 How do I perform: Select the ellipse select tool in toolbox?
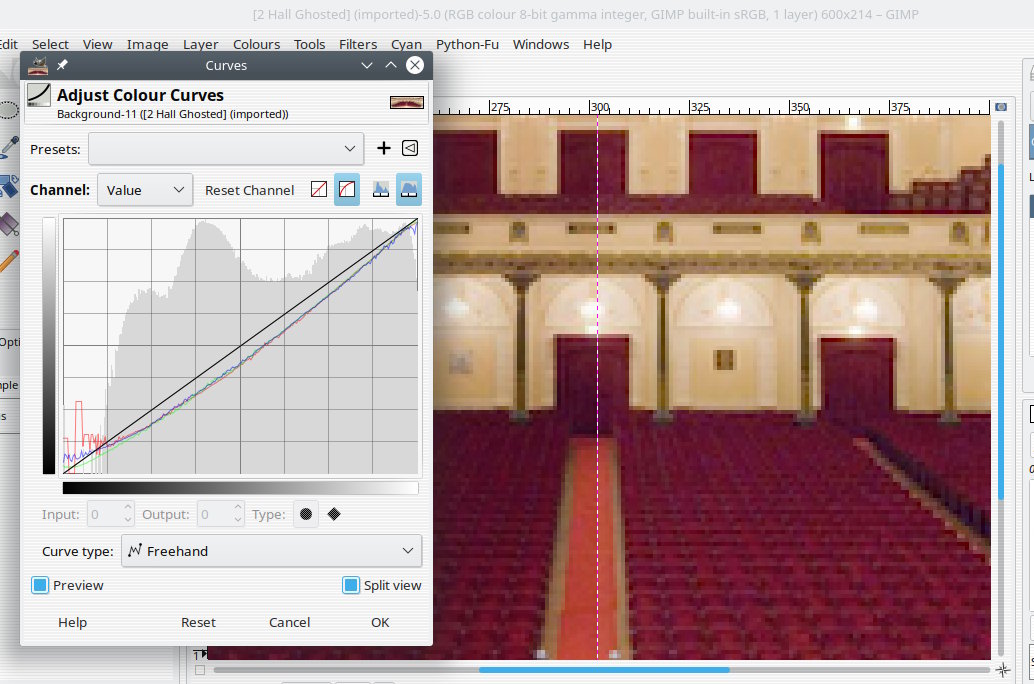pos(8,109)
